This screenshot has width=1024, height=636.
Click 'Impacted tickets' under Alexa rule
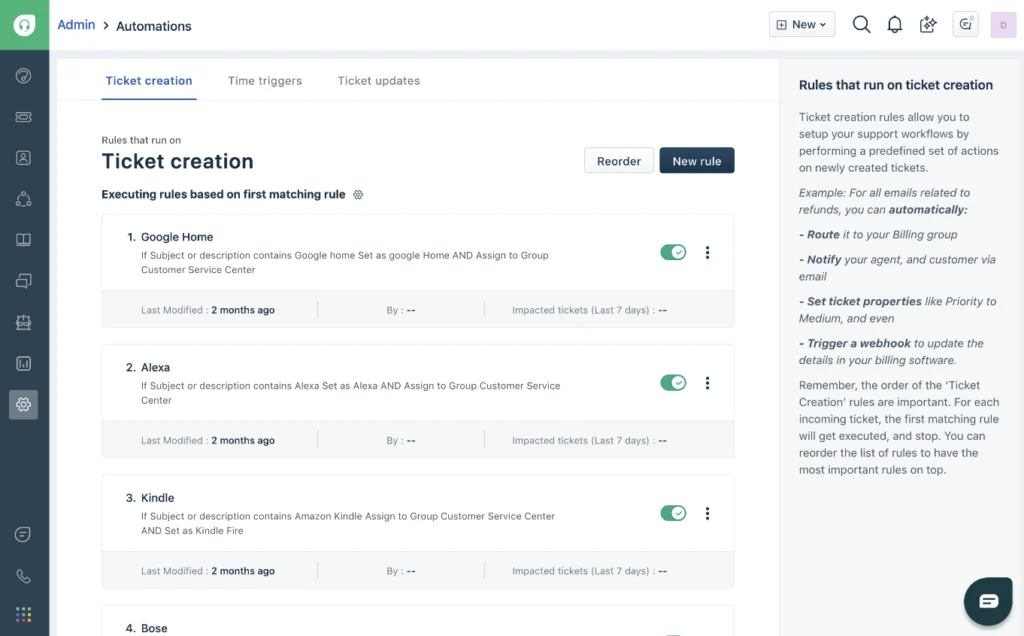coord(590,441)
